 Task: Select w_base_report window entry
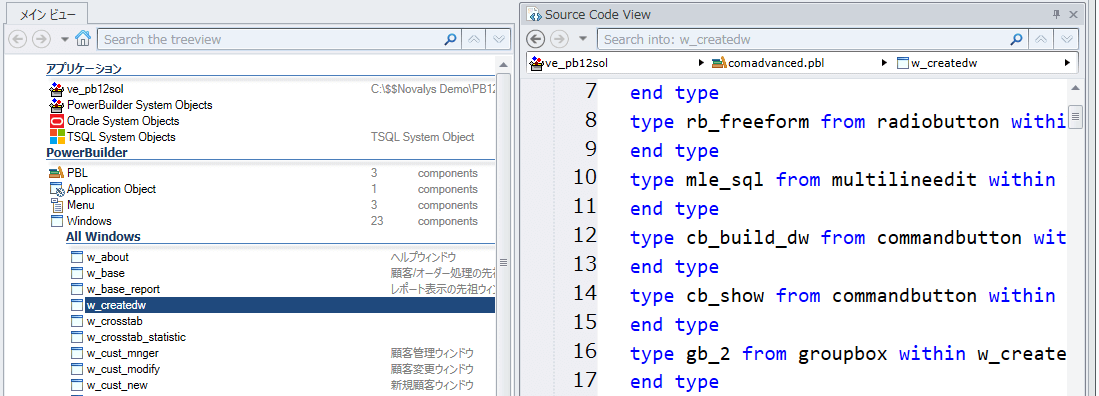123,289
